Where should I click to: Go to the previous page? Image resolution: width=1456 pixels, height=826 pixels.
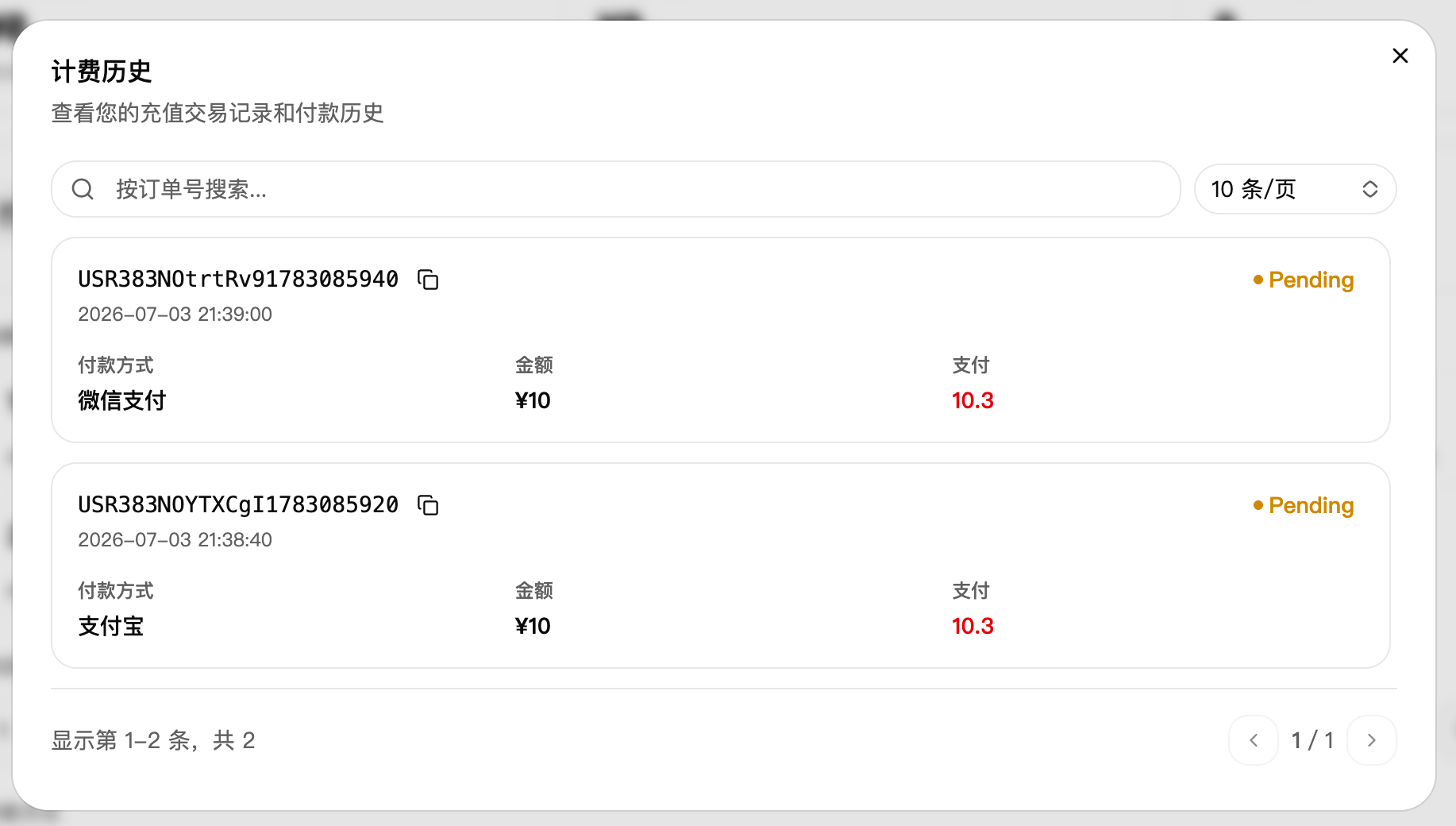pos(1254,740)
